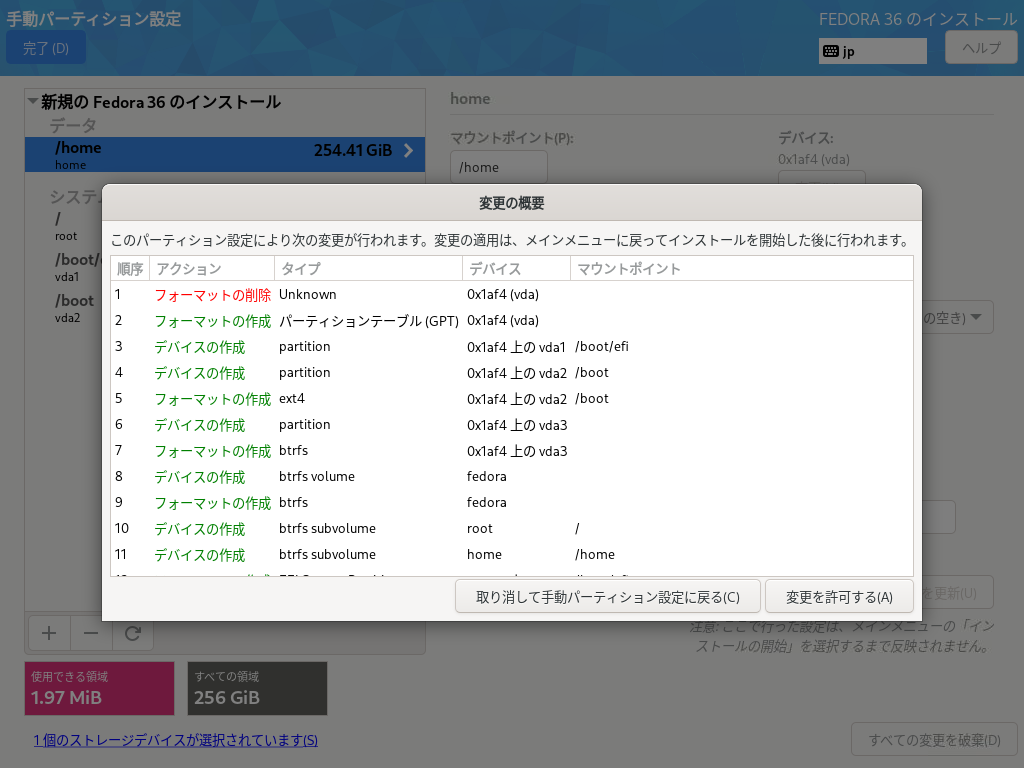The width and height of the screenshot is (1024, 768).
Task: Select row 8 btrfs volume fedora
Action: [x=512, y=477]
